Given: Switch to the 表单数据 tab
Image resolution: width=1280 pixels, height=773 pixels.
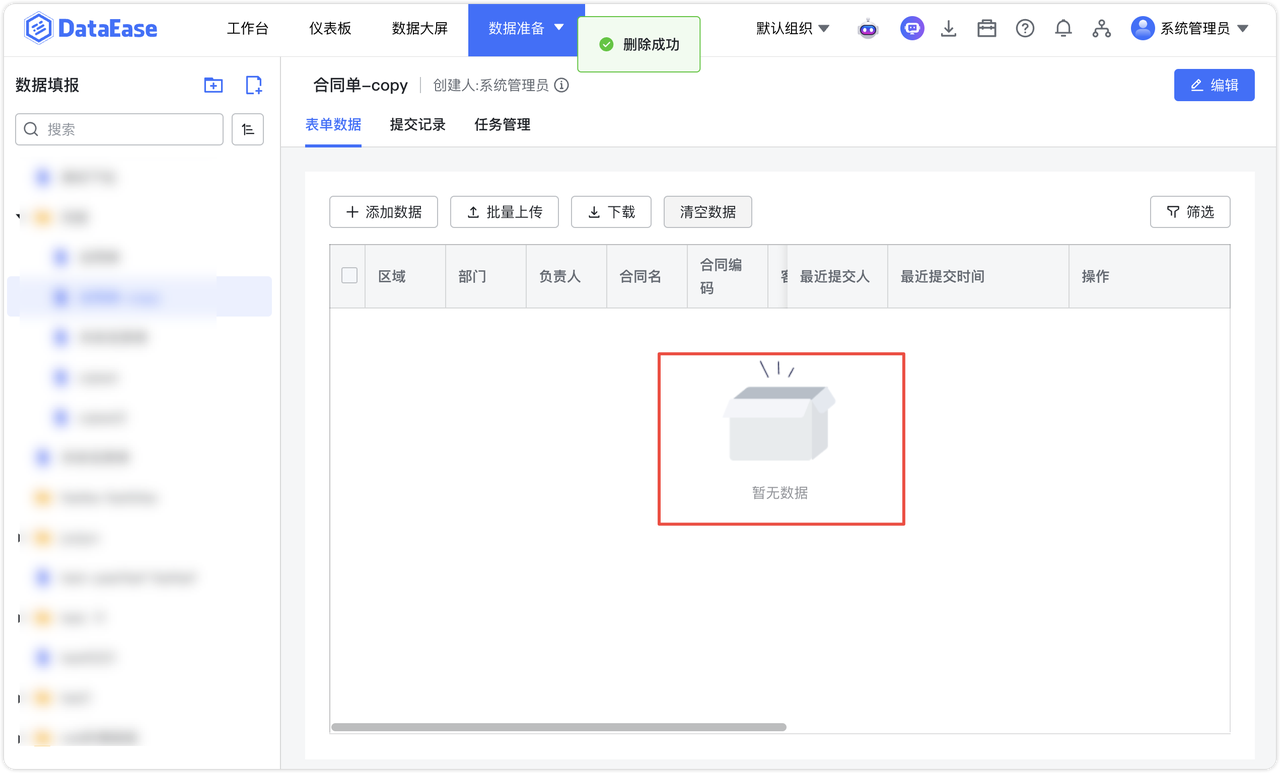Looking at the screenshot, I should (x=333, y=125).
